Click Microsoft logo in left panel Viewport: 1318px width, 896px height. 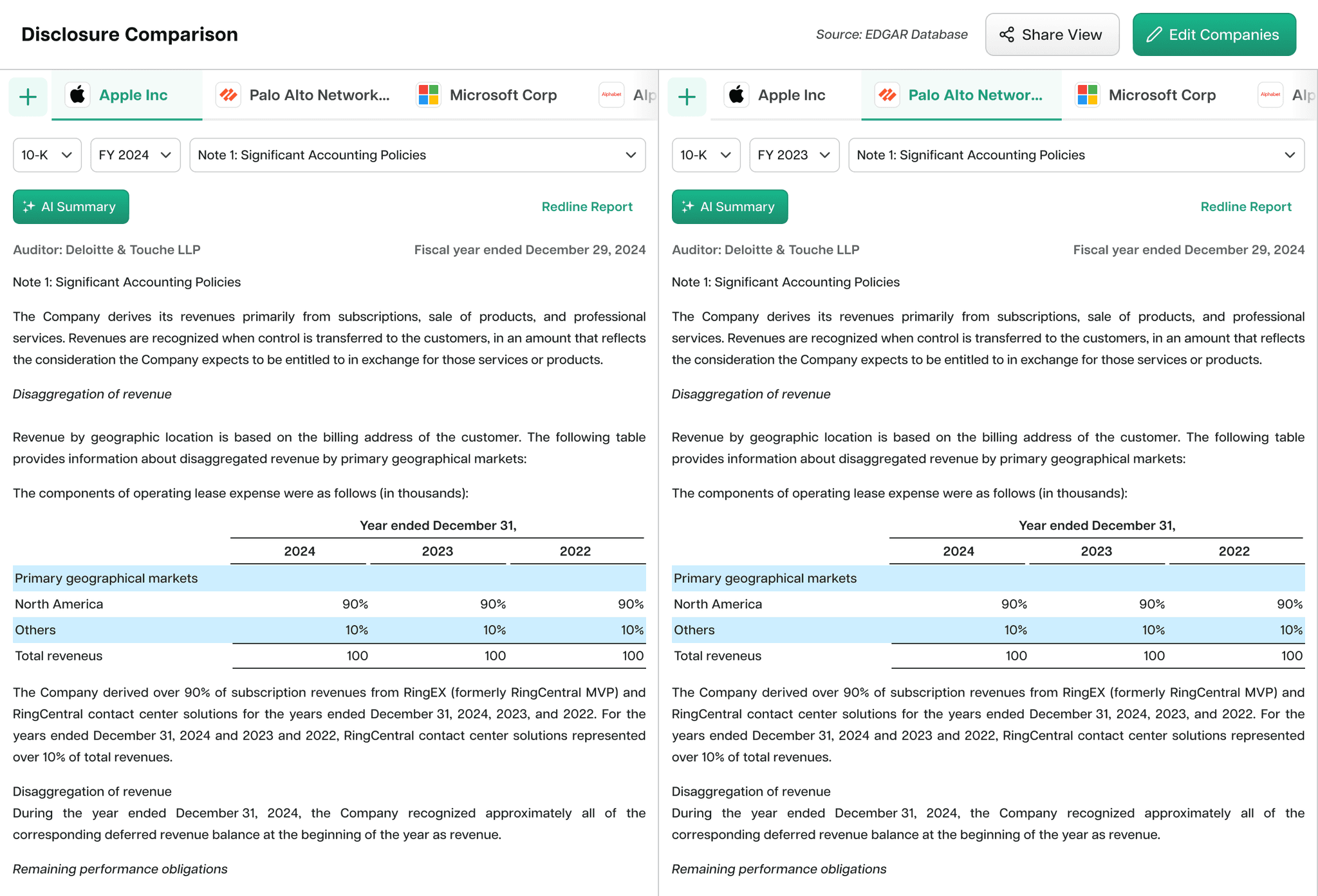point(429,95)
